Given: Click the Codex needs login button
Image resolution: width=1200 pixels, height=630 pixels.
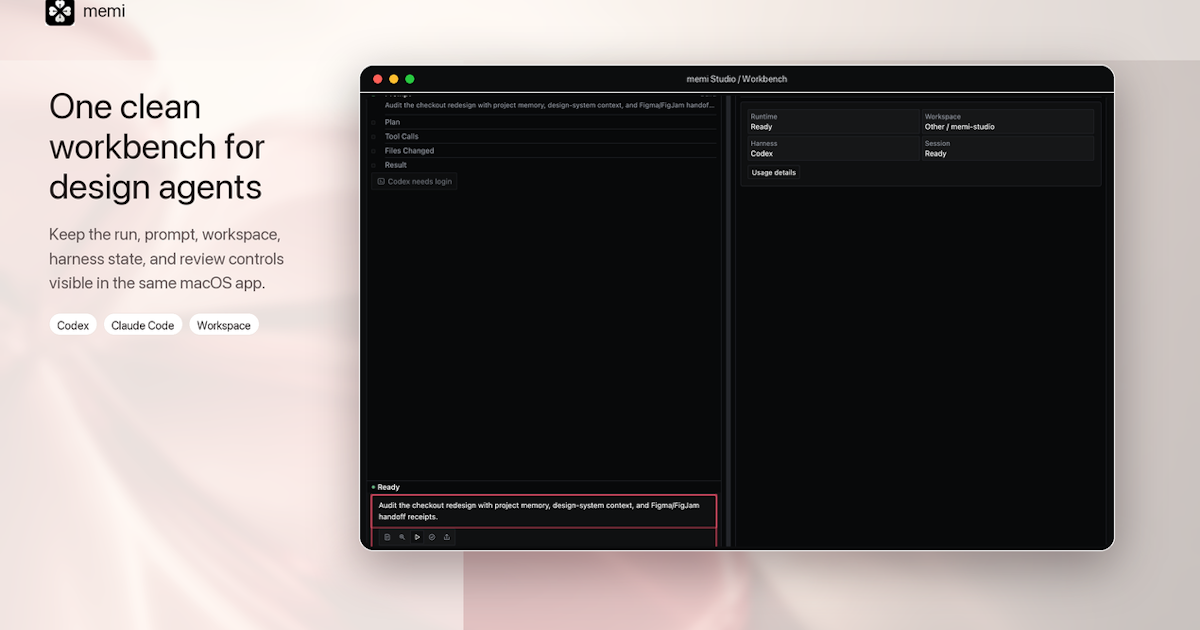Looking at the screenshot, I should pos(414,181).
